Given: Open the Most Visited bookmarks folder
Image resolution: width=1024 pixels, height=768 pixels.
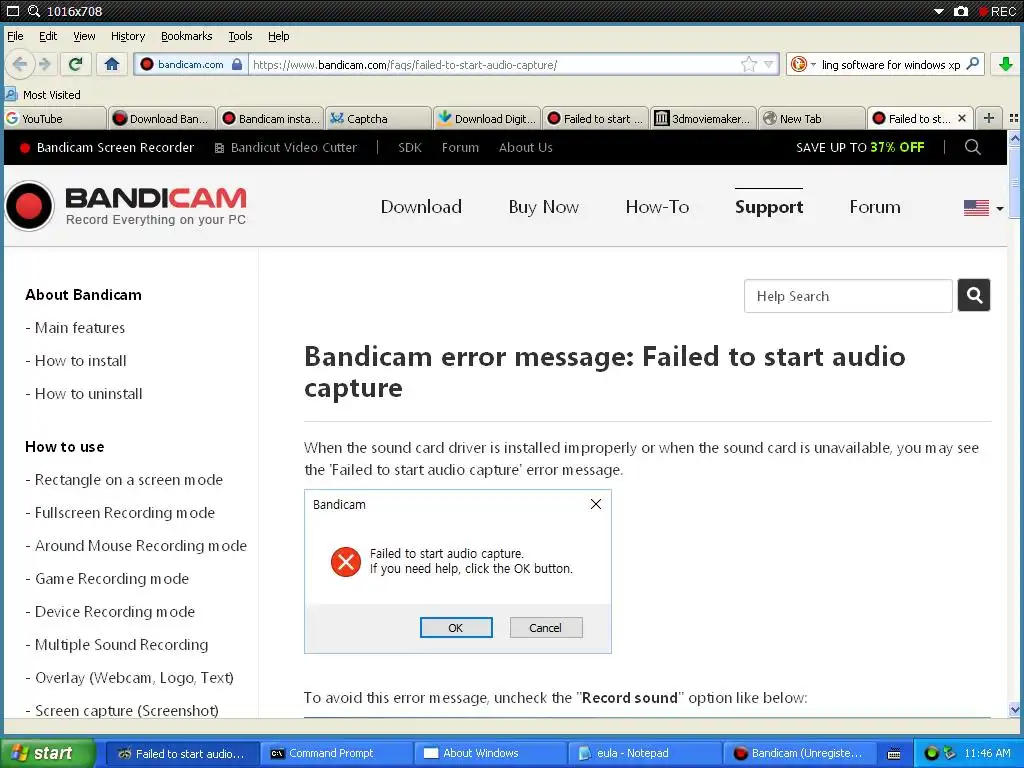Looking at the screenshot, I should coord(43,95).
